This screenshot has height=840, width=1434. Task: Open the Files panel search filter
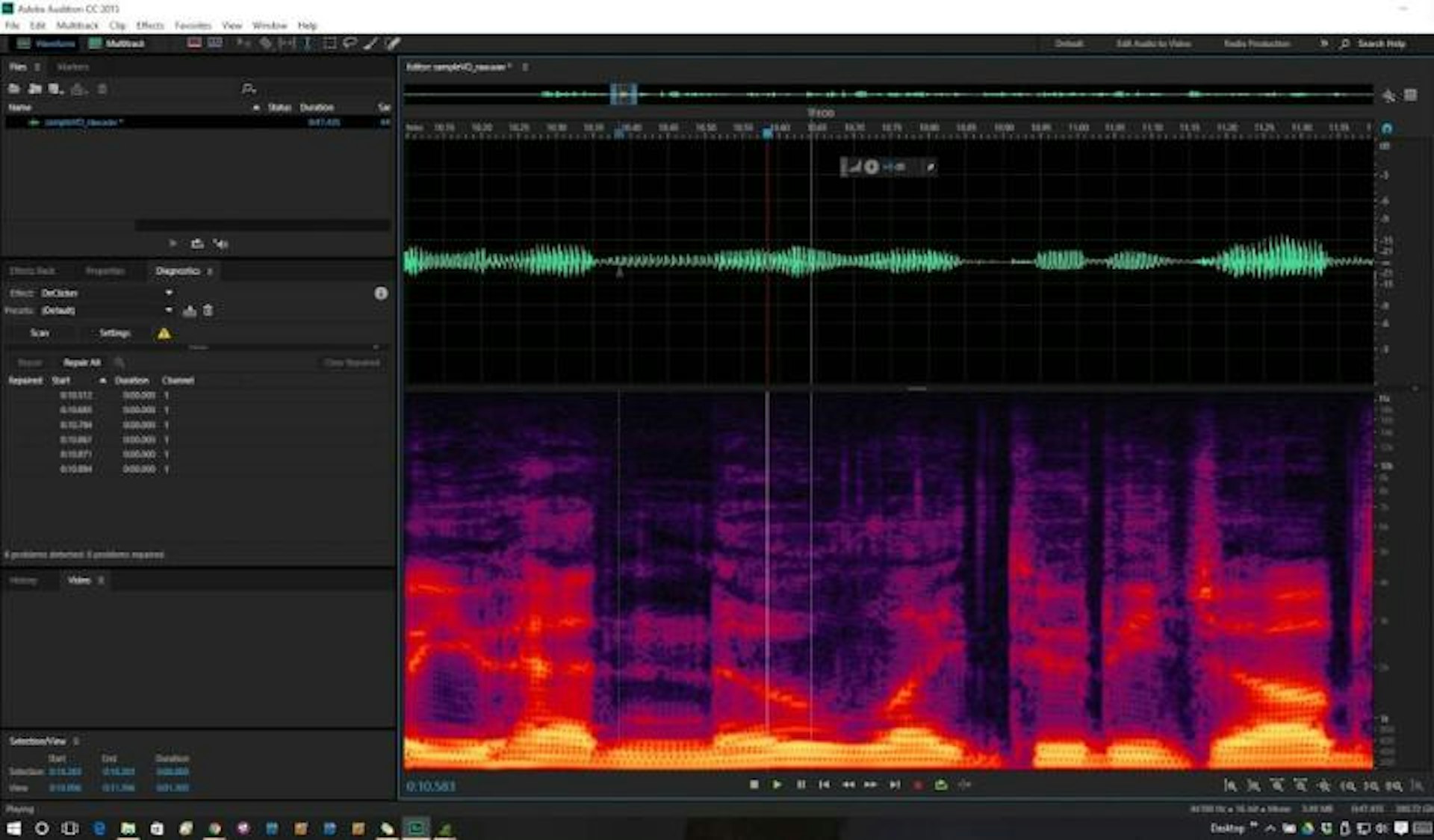(249, 89)
